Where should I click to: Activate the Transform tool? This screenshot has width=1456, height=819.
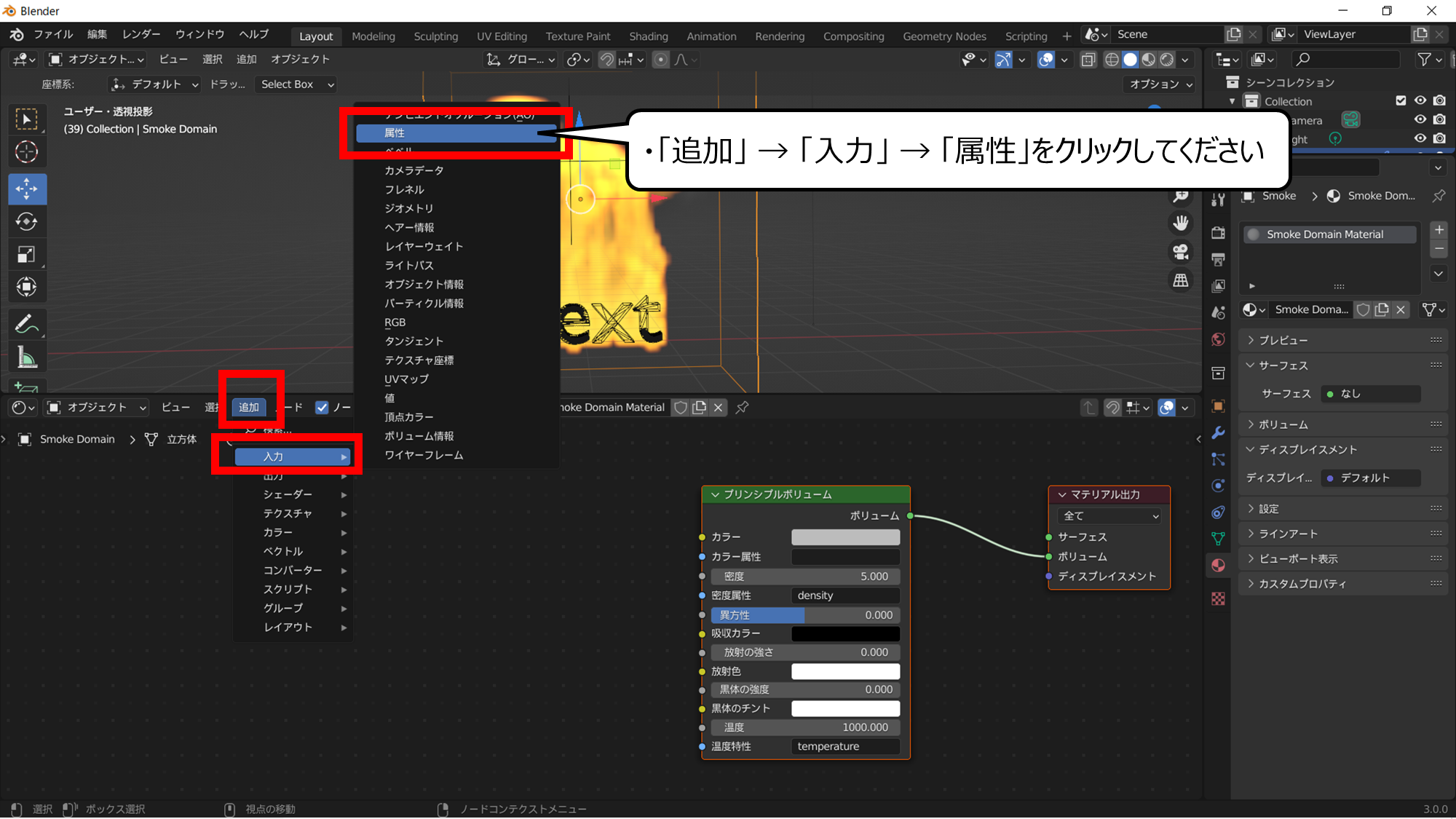(27, 287)
